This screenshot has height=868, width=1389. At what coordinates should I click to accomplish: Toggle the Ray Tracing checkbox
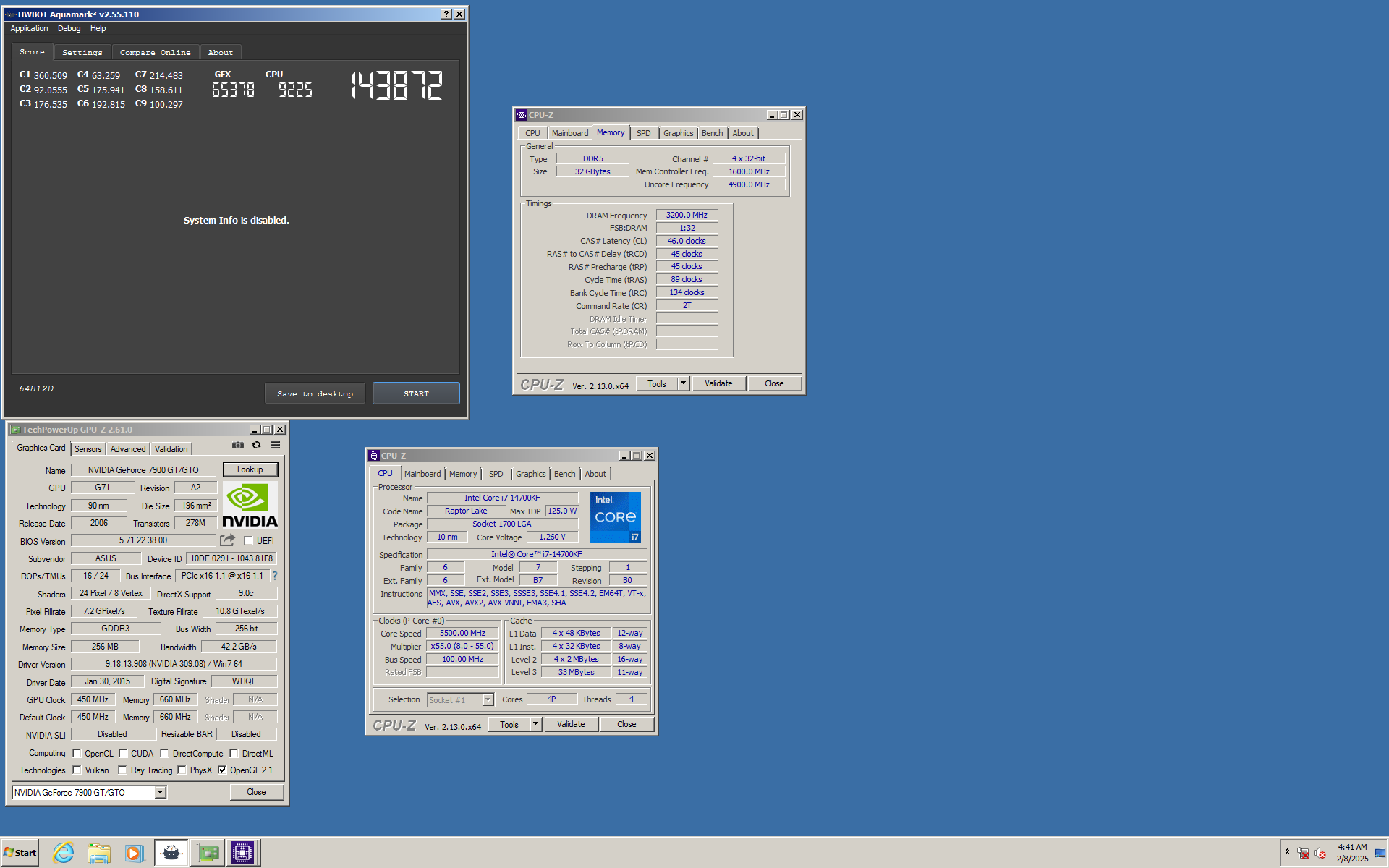[x=122, y=770]
